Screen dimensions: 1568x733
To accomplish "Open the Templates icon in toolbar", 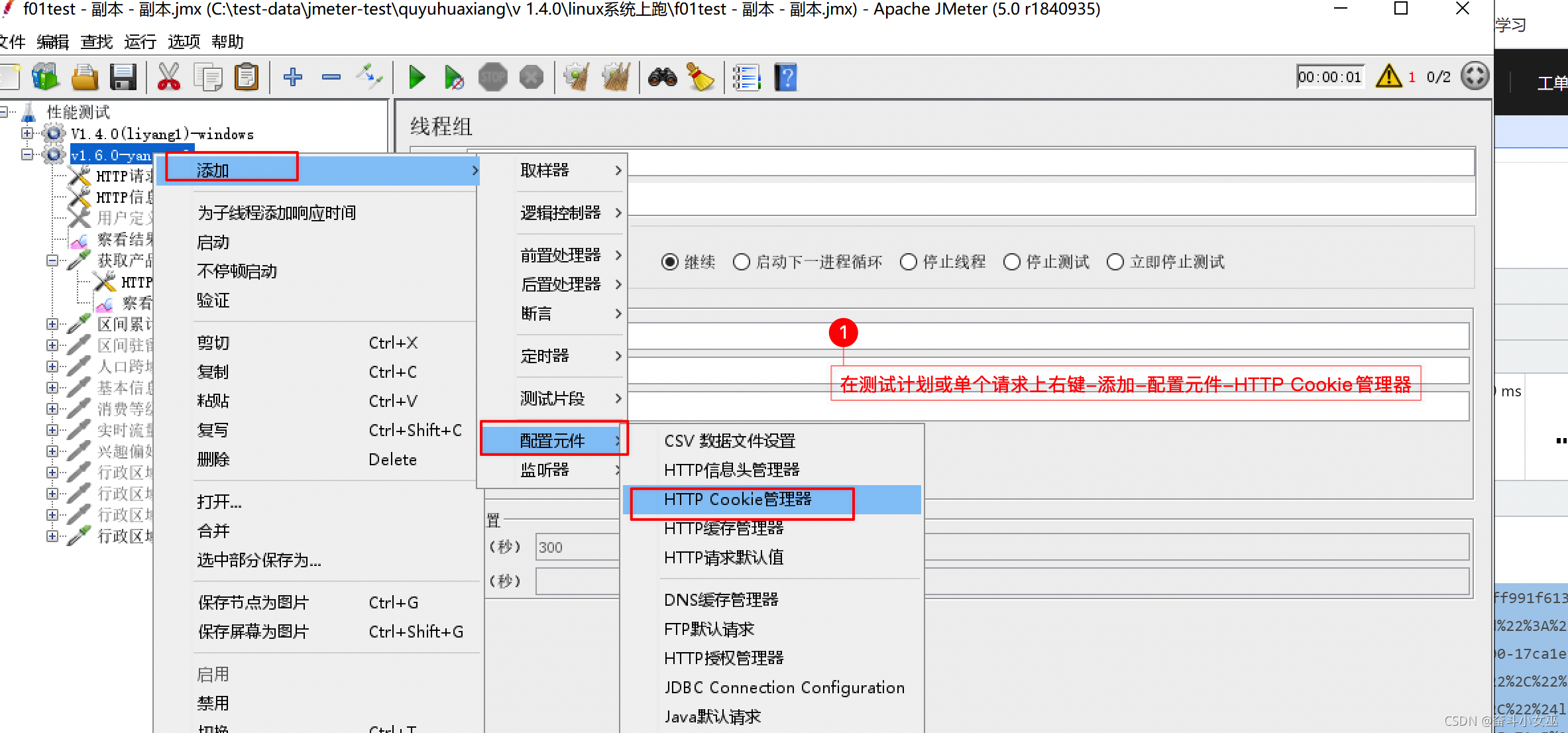I will tap(45, 77).
